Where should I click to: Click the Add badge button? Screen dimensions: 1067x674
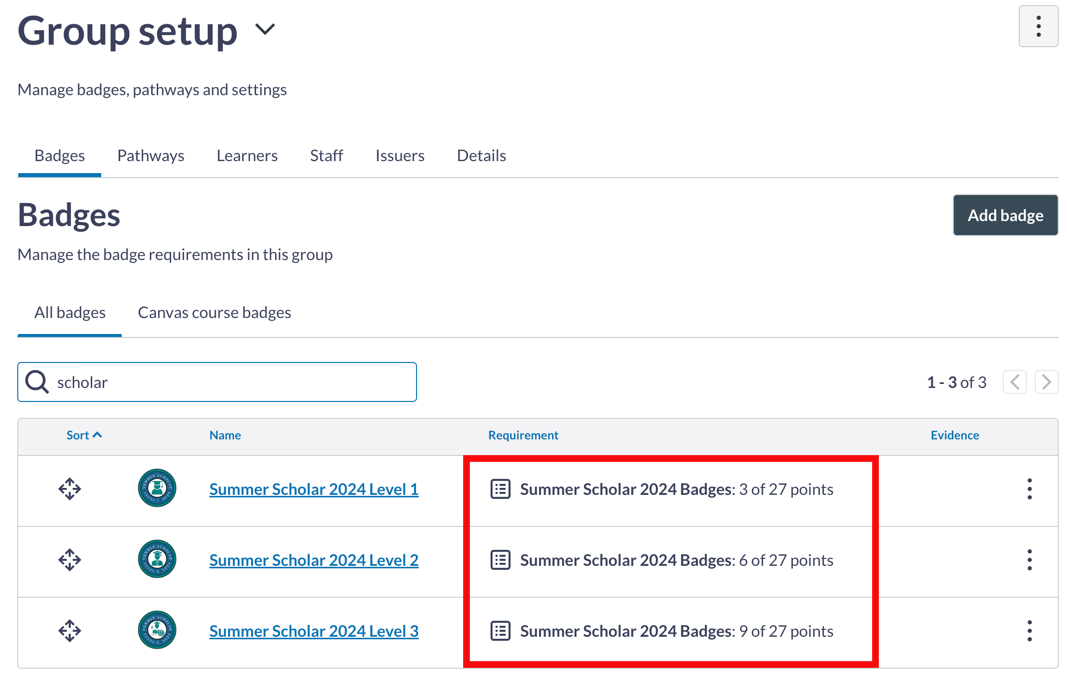pos(1005,215)
